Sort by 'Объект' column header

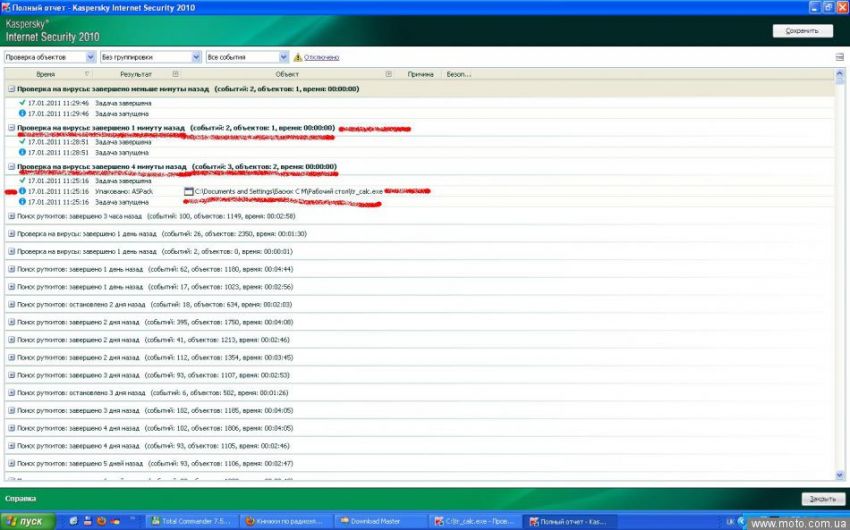(287, 74)
